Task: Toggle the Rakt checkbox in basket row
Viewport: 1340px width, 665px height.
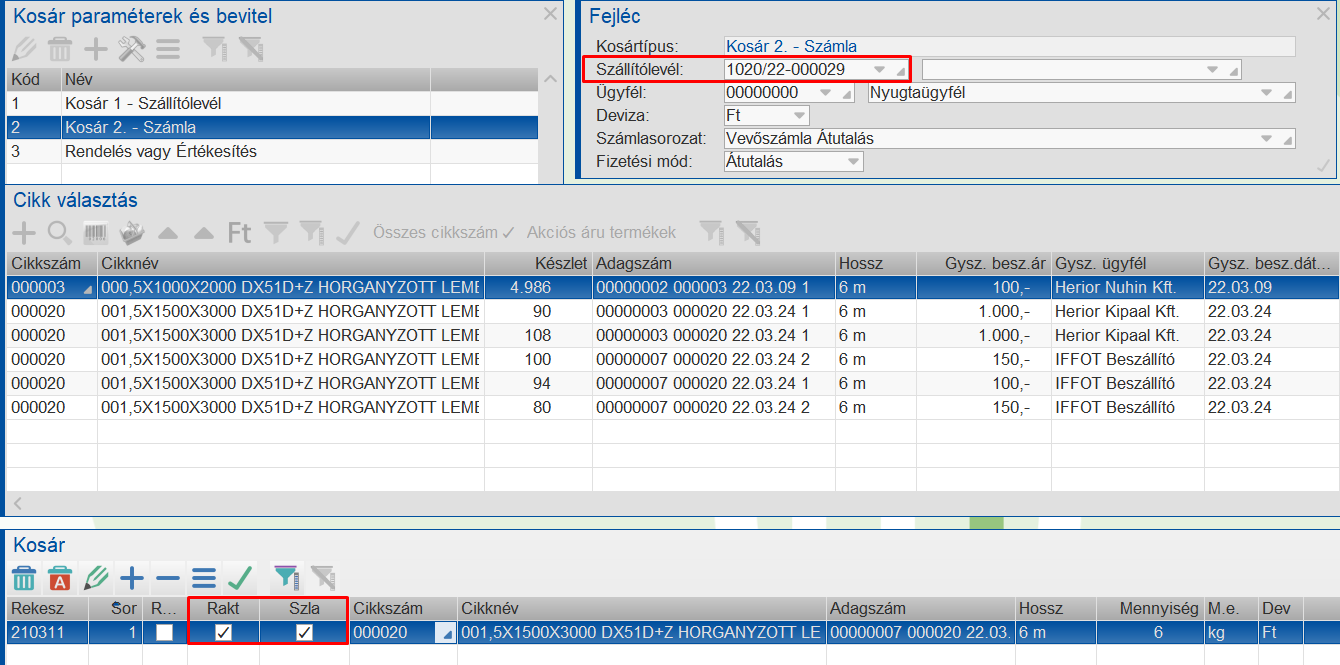Action: [x=224, y=632]
